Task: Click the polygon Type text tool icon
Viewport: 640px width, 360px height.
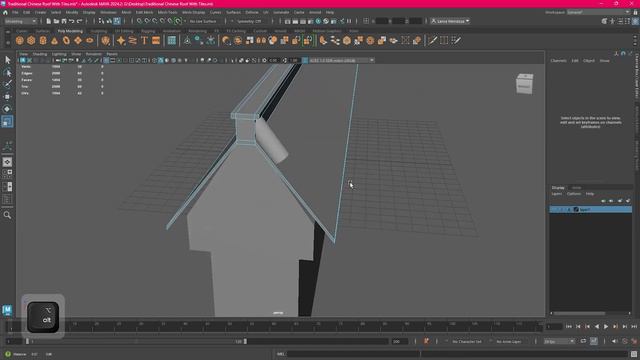Action: [x=144, y=40]
